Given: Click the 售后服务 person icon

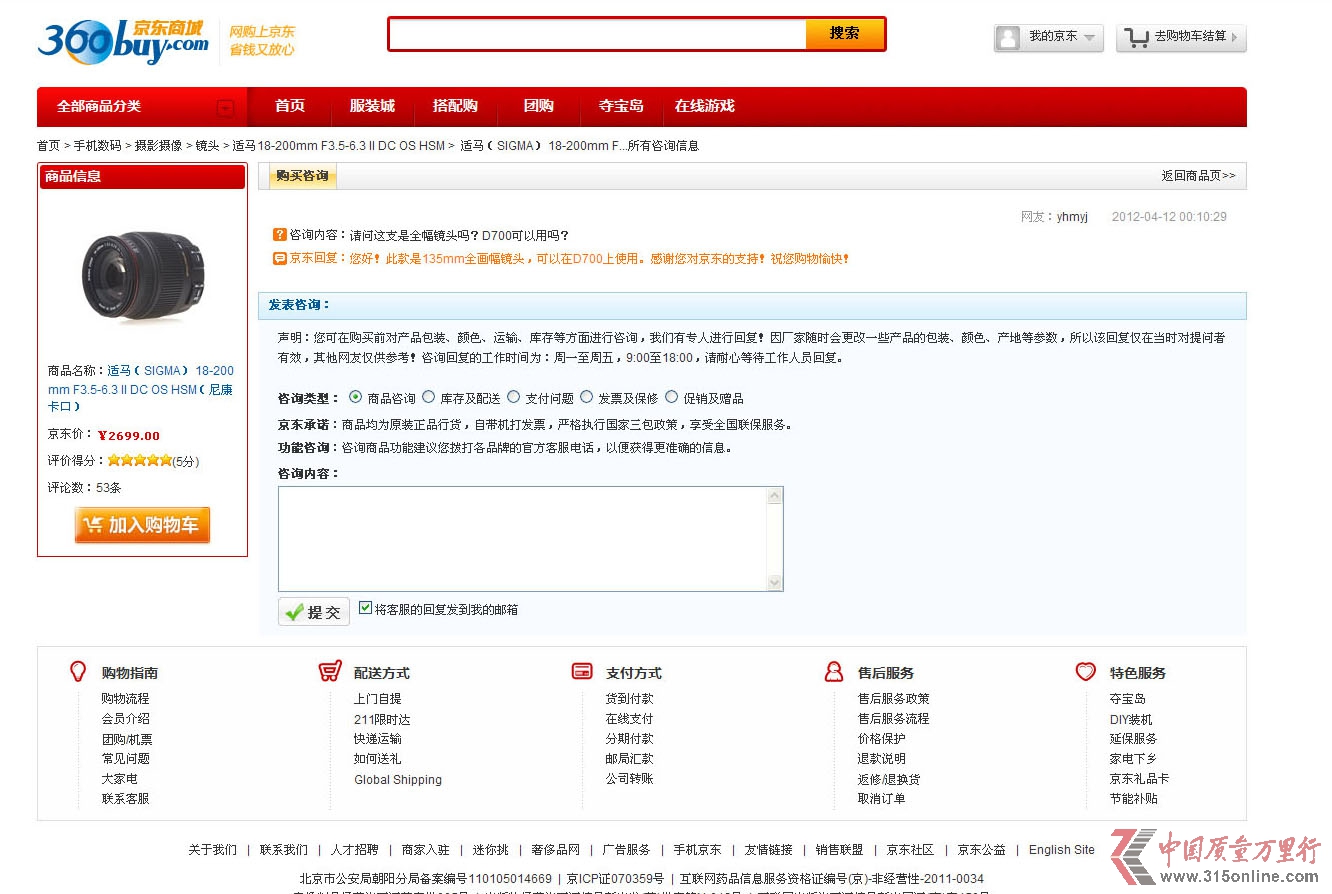Looking at the screenshot, I should (834, 671).
